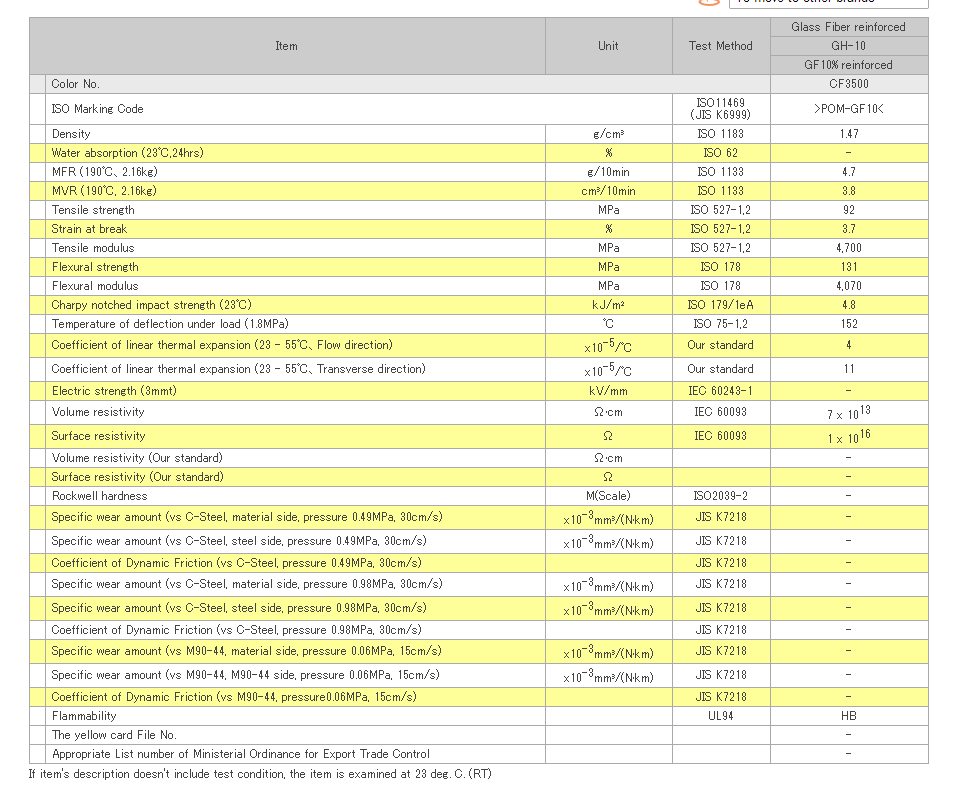Select the "Export Trade Control" list number row label
The height and width of the screenshot is (793, 965).
tap(241, 755)
